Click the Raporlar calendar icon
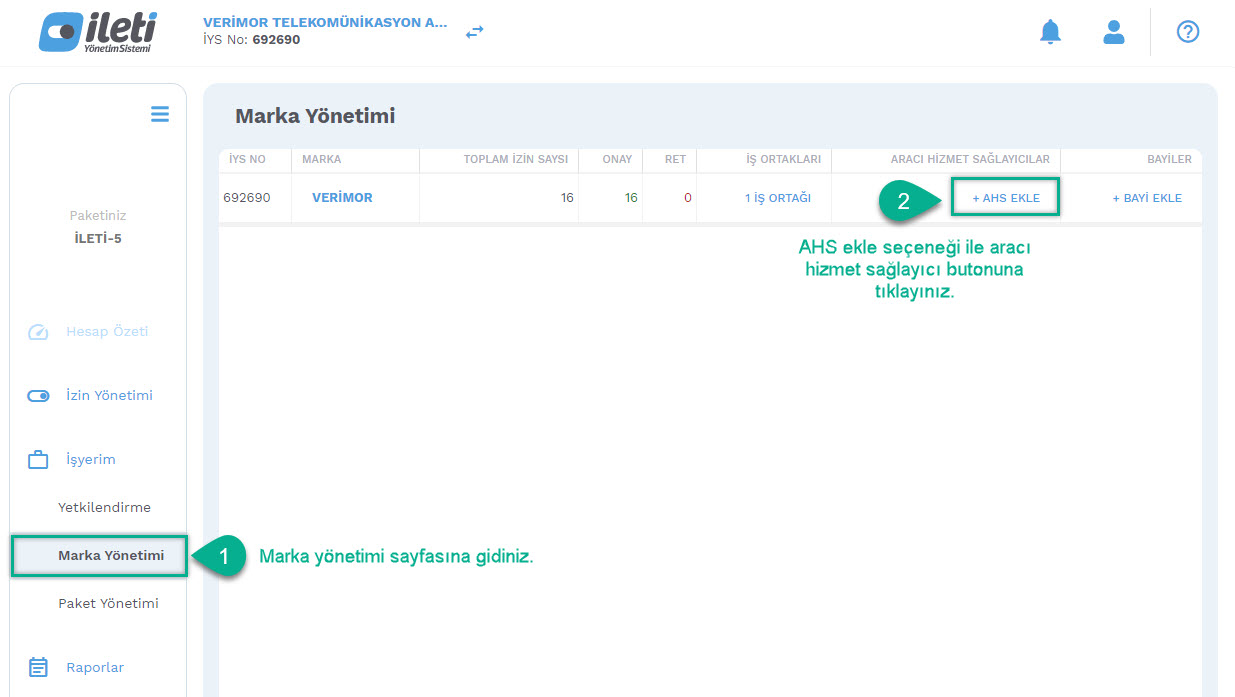Viewport: 1235px width, 697px height. [38, 667]
